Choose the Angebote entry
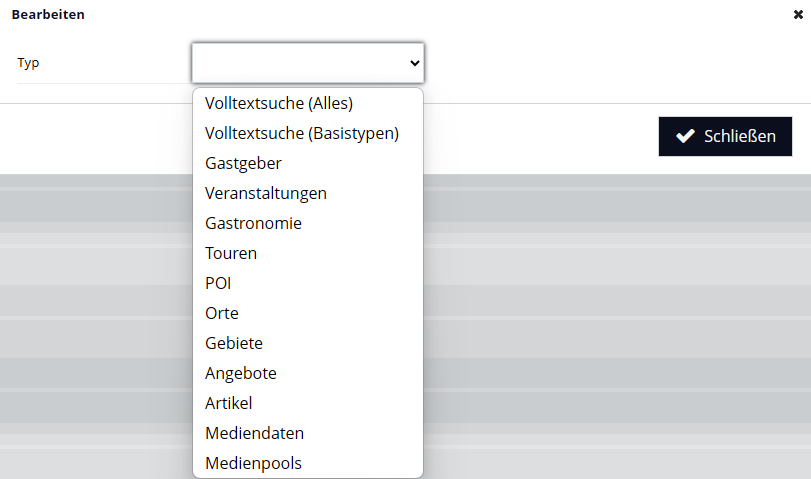Screen dimensions: 811x479 pos(241,373)
